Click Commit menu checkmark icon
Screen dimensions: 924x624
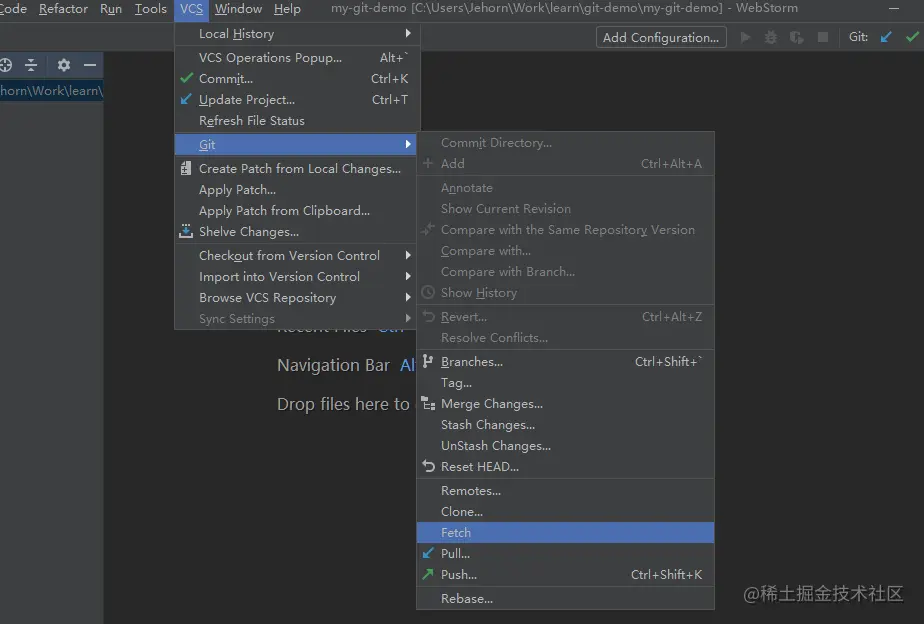(x=187, y=78)
